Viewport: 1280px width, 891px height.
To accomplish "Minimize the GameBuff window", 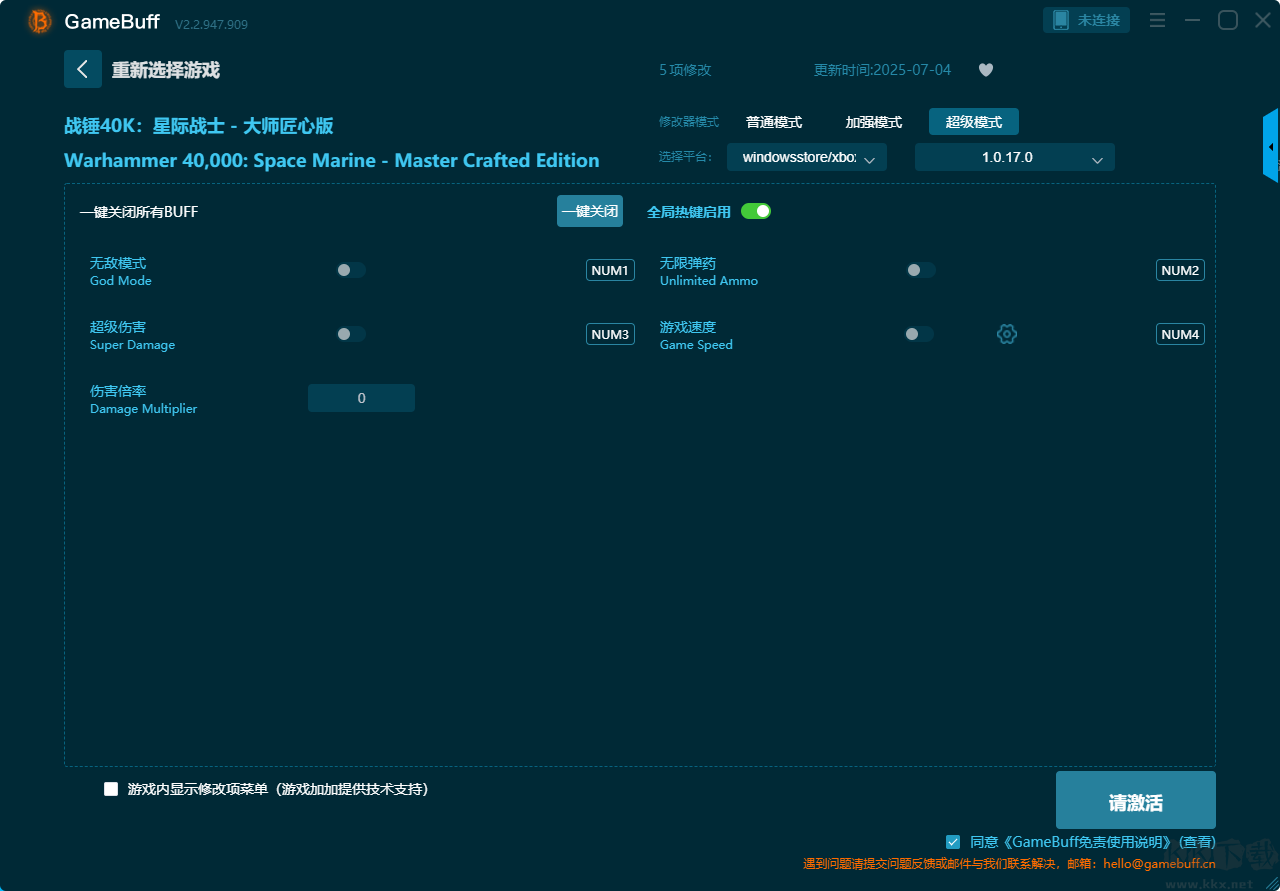I will tap(1192, 20).
